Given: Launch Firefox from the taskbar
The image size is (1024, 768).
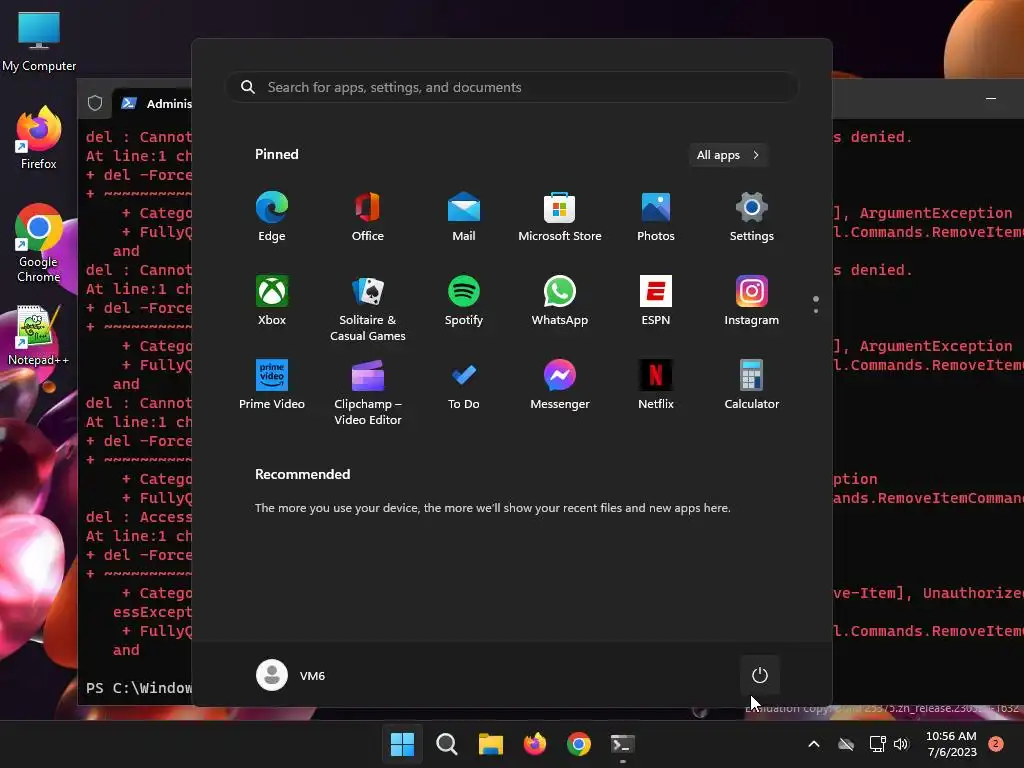Looking at the screenshot, I should (x=535, y=744).
